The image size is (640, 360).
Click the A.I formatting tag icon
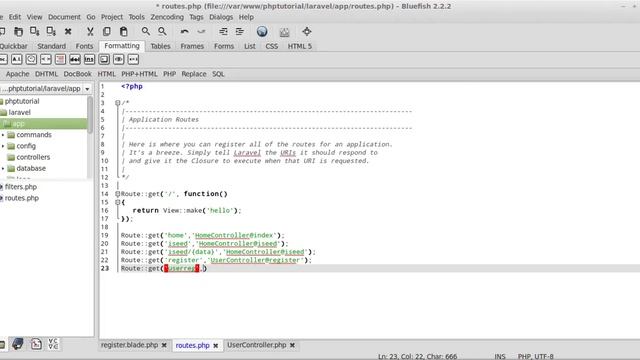click(16, 60)
